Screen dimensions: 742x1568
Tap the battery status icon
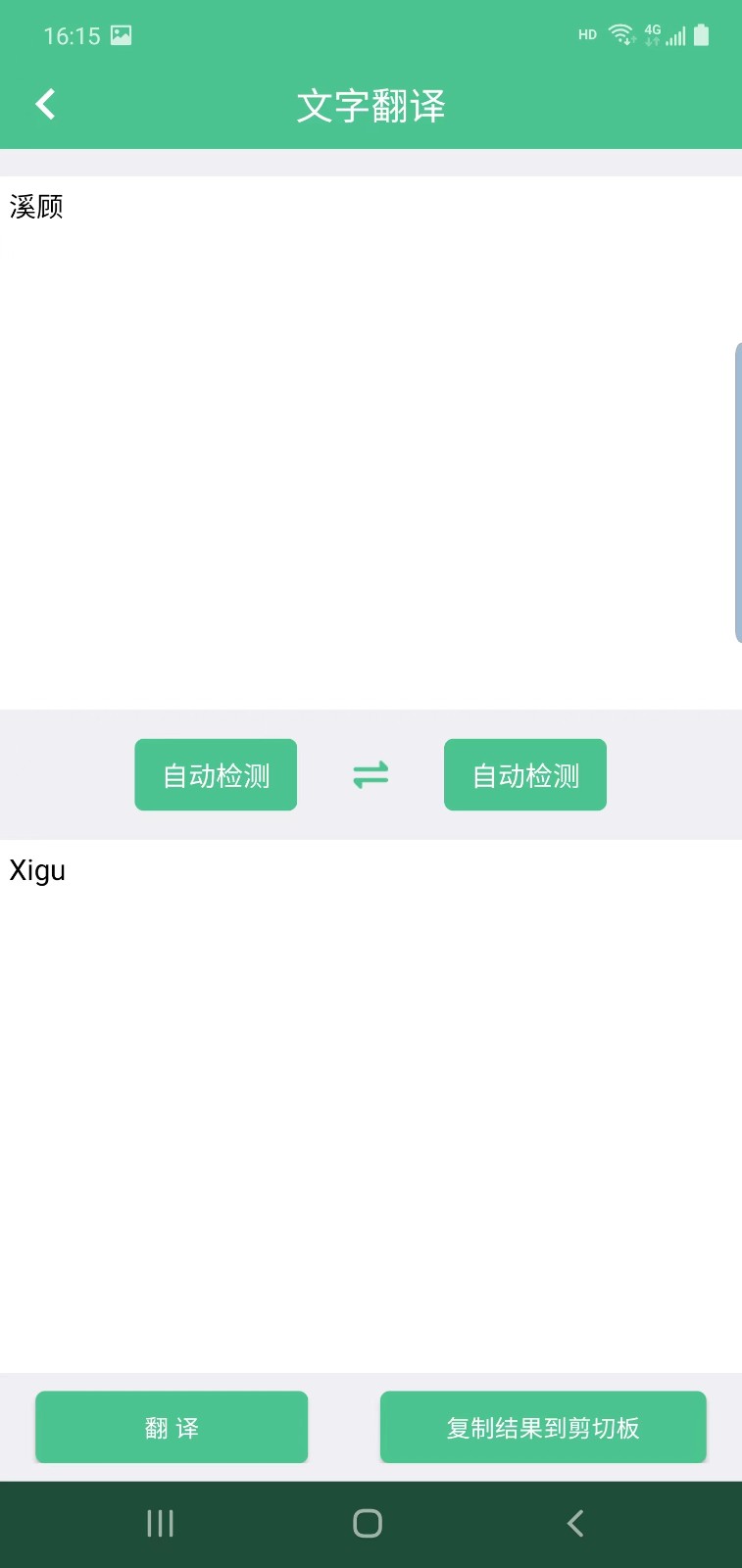(x=701, y=35)
